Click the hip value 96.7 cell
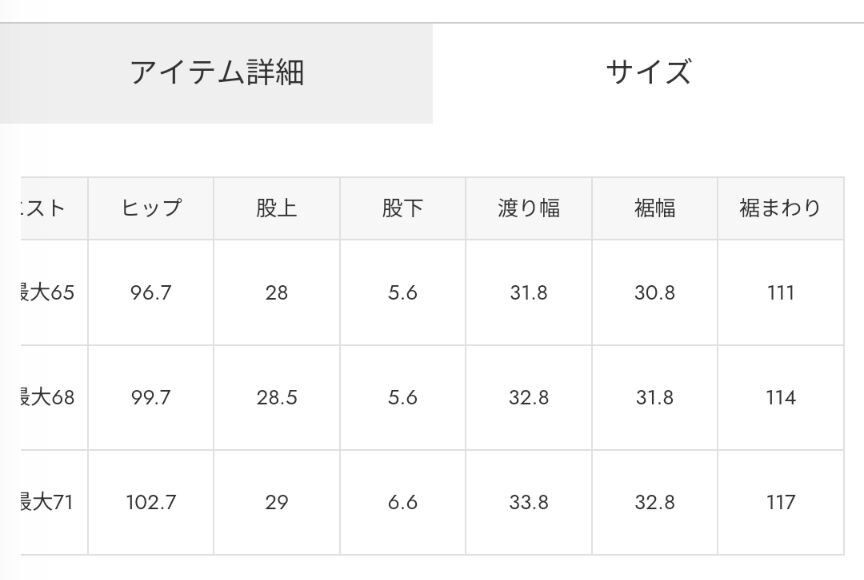 [x=151, y=293]
